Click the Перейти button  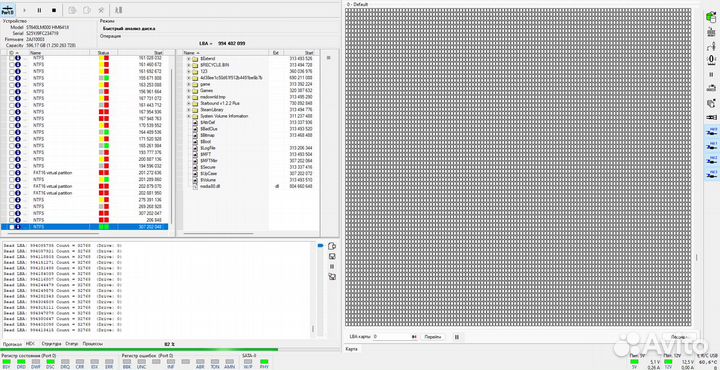point(432,337)
